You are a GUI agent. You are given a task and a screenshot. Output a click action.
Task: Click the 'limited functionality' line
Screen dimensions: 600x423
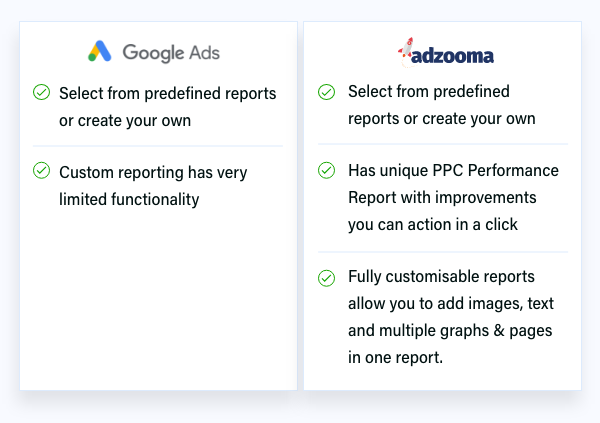(129, 199)
